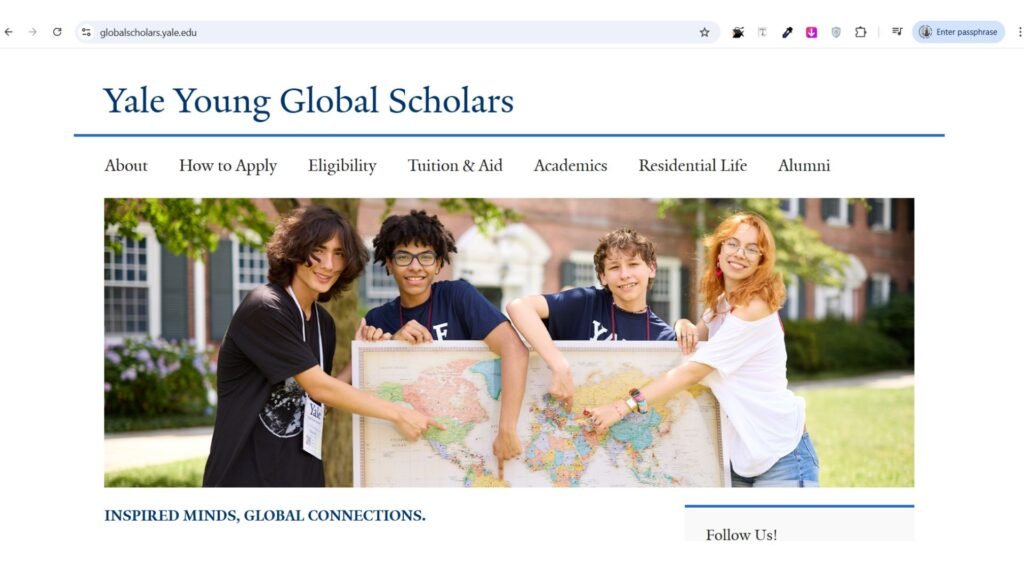This screenshot has height=576, width=1024.
Task: Open the Academics section
Action: tap(570, 166)
